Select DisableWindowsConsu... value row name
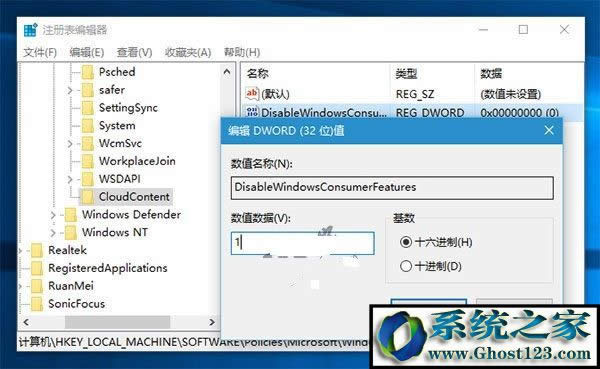600x369 pixels. [x=324, y=113]
